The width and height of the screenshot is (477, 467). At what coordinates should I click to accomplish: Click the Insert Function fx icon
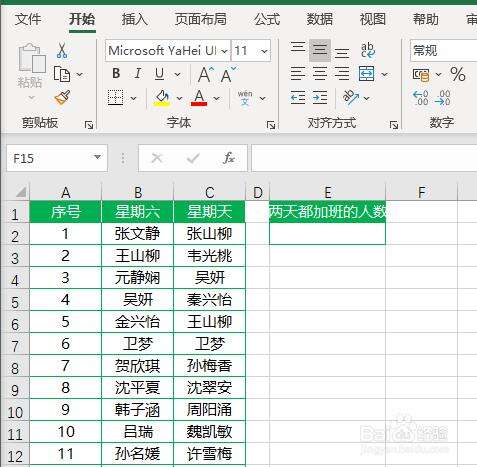(x=229, y=158)
